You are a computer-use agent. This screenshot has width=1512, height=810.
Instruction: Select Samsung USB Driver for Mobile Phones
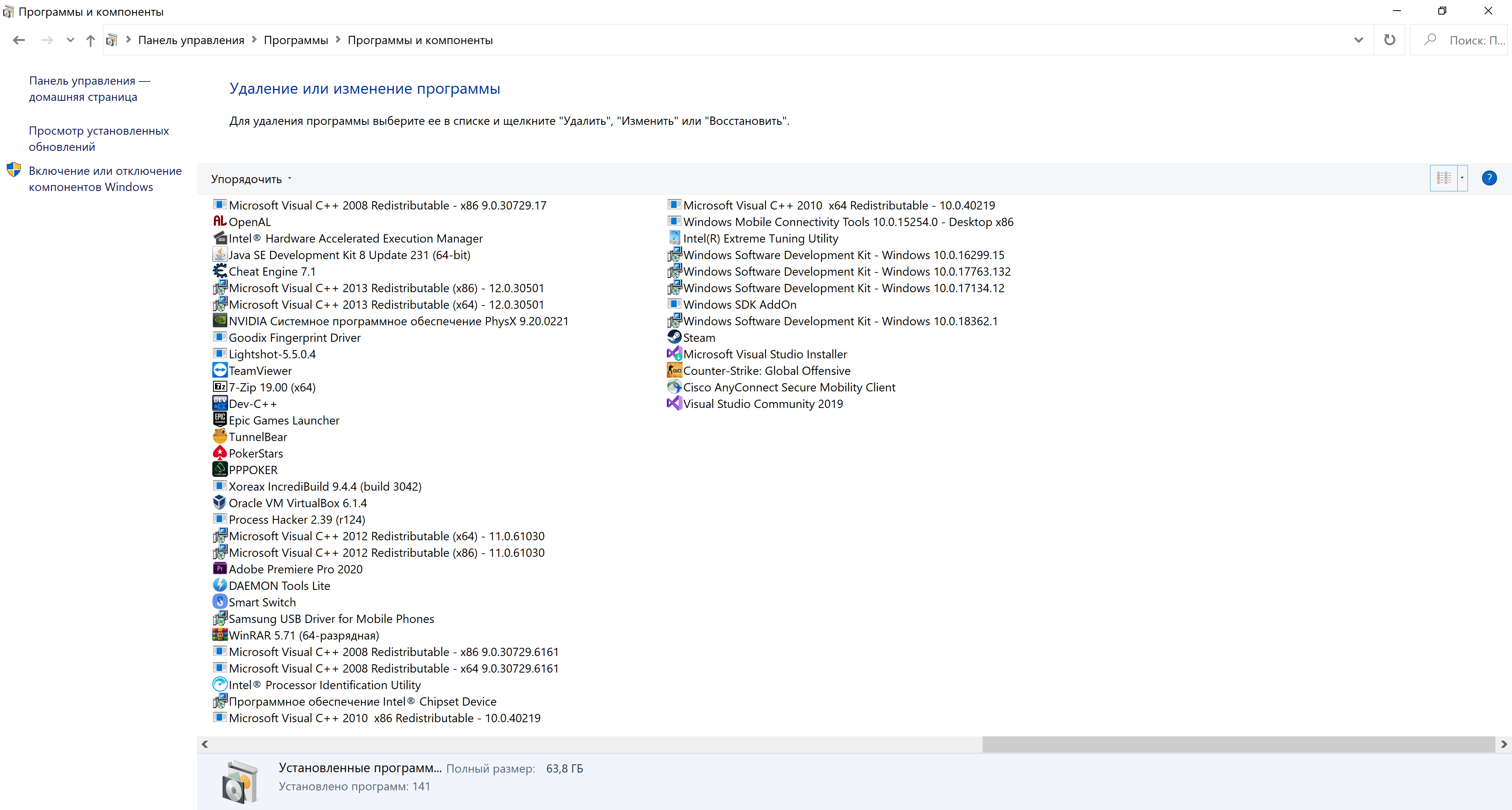coord(323,619)
